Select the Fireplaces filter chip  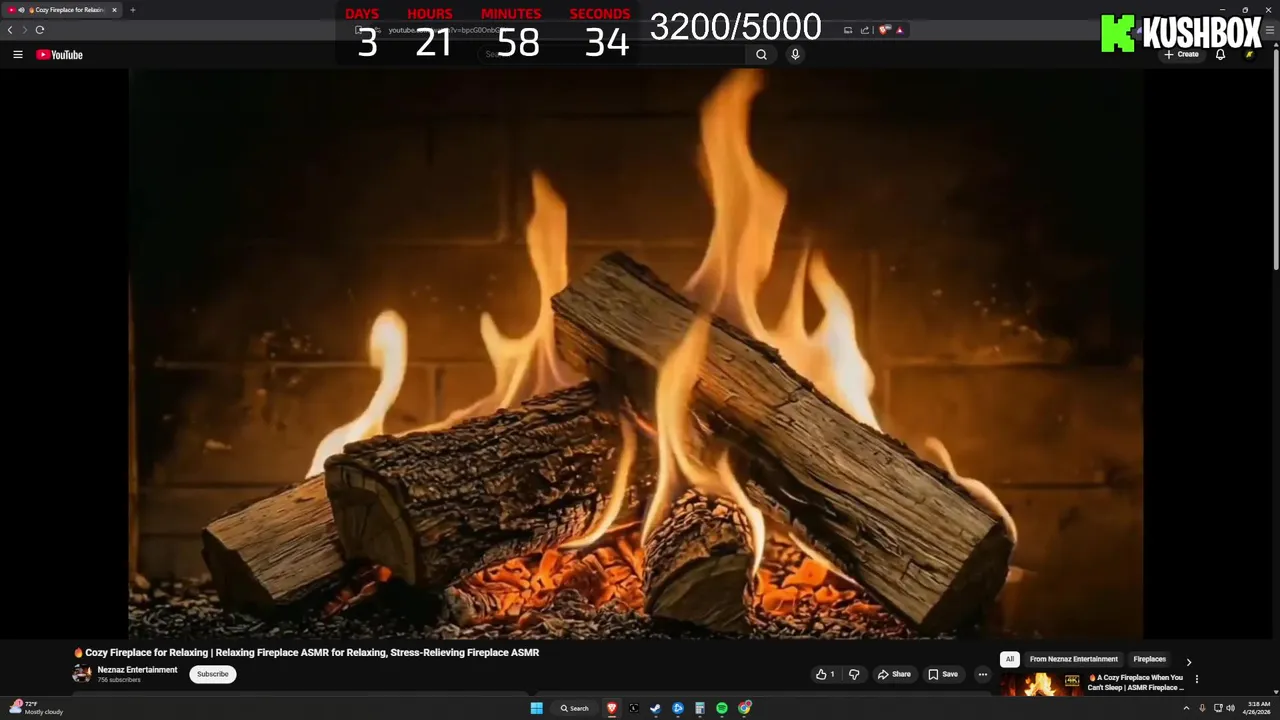(x=1149, y=659)
